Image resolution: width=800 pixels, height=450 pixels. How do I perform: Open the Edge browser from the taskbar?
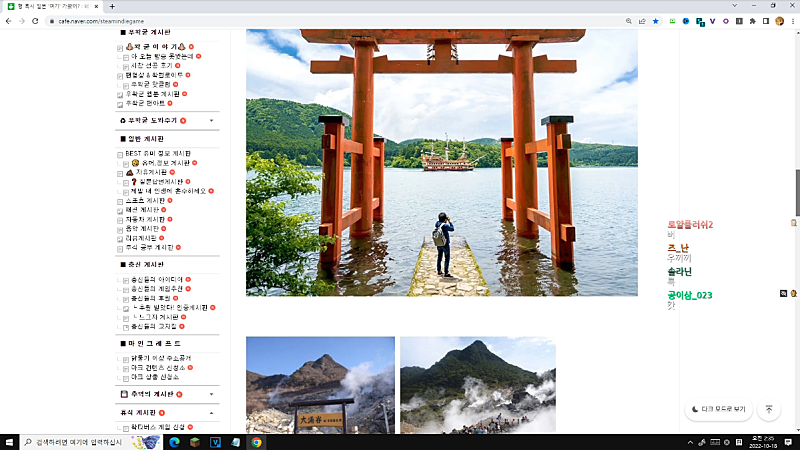[x=173, y=441]
